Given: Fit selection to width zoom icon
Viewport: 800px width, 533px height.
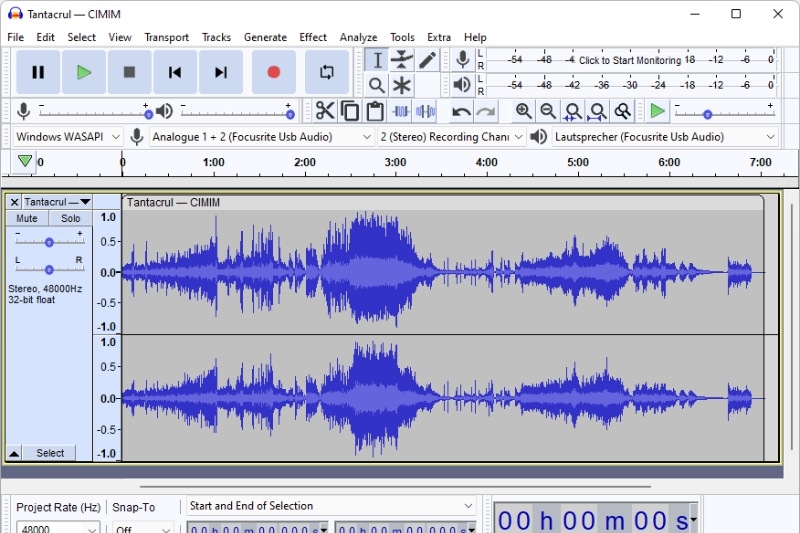Looking at the screenshot, I should coord(573,111).
